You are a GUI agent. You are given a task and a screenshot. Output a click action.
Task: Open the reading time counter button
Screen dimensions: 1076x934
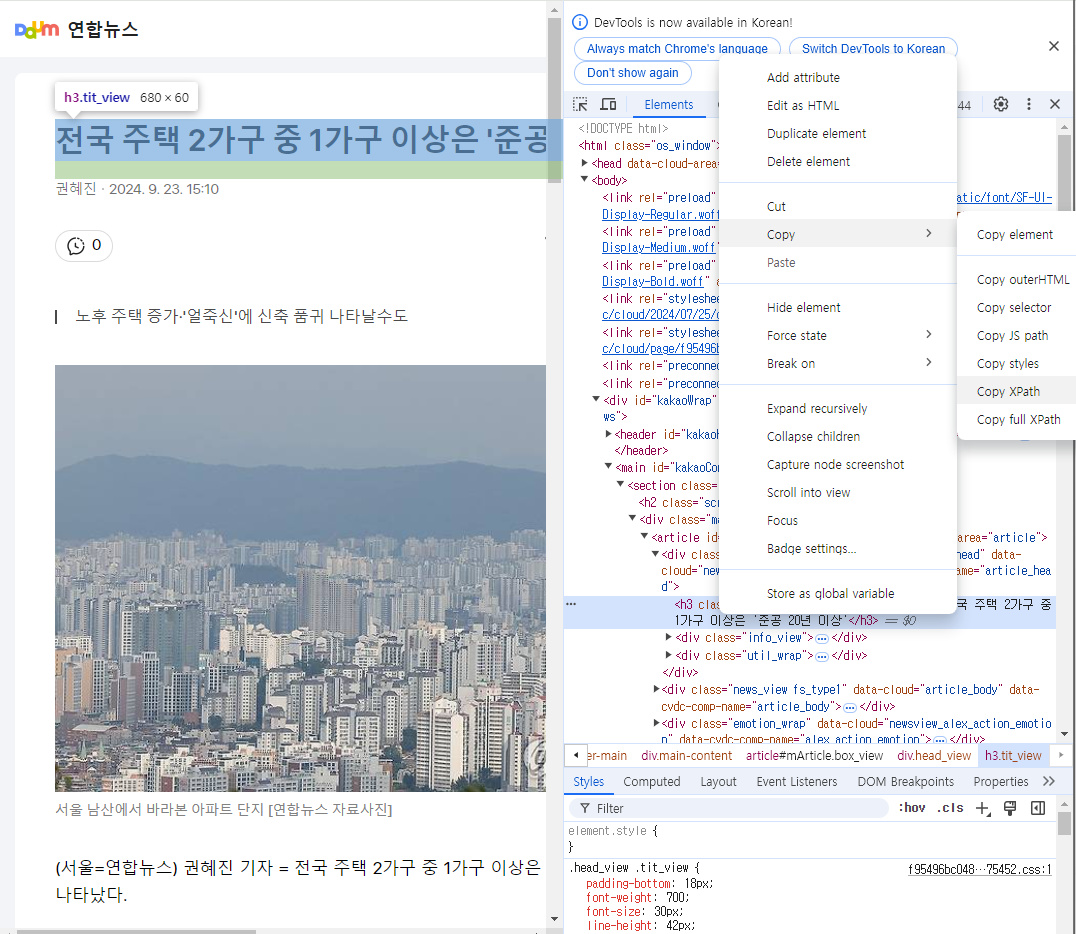pos(84,246)
